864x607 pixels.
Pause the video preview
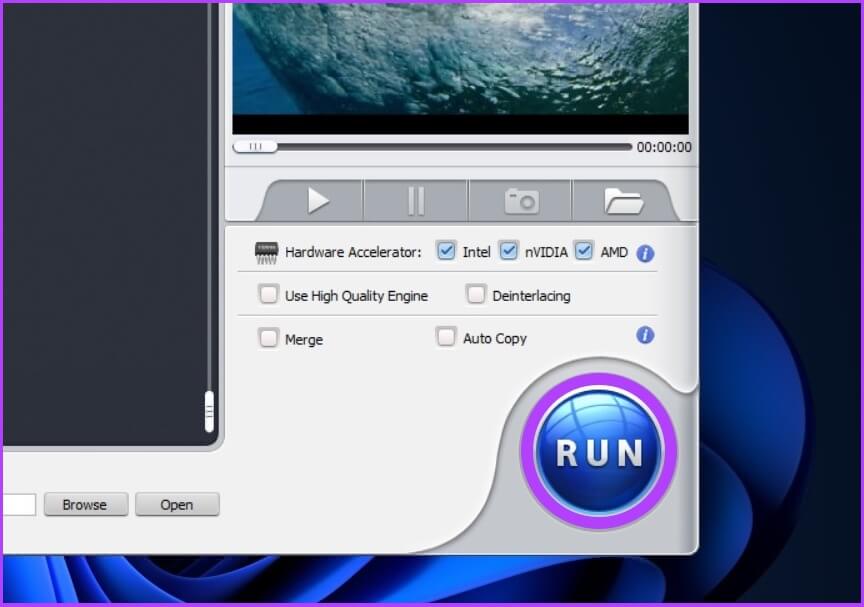(416, 200)
